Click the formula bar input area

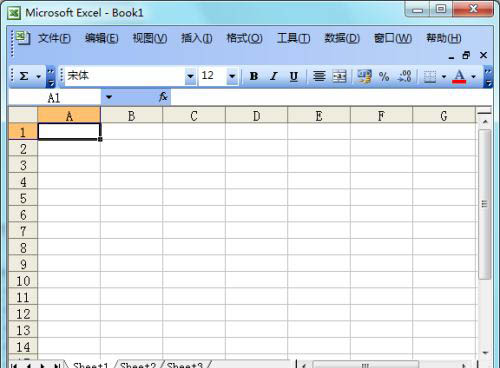(331, 97)
